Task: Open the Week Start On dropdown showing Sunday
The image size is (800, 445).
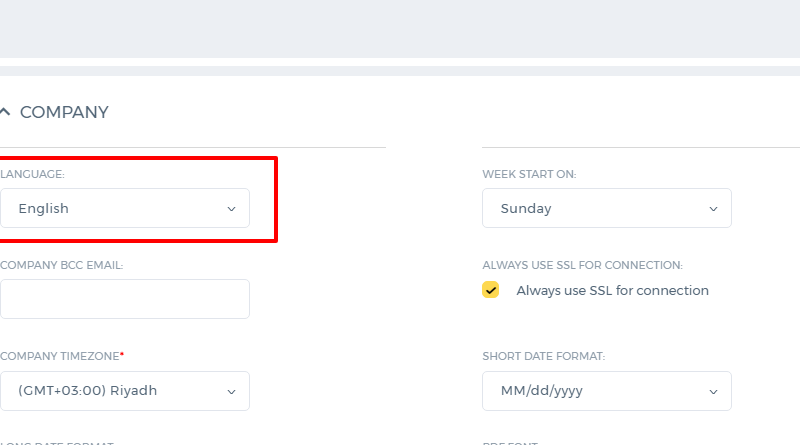Action: coord(607,208)
